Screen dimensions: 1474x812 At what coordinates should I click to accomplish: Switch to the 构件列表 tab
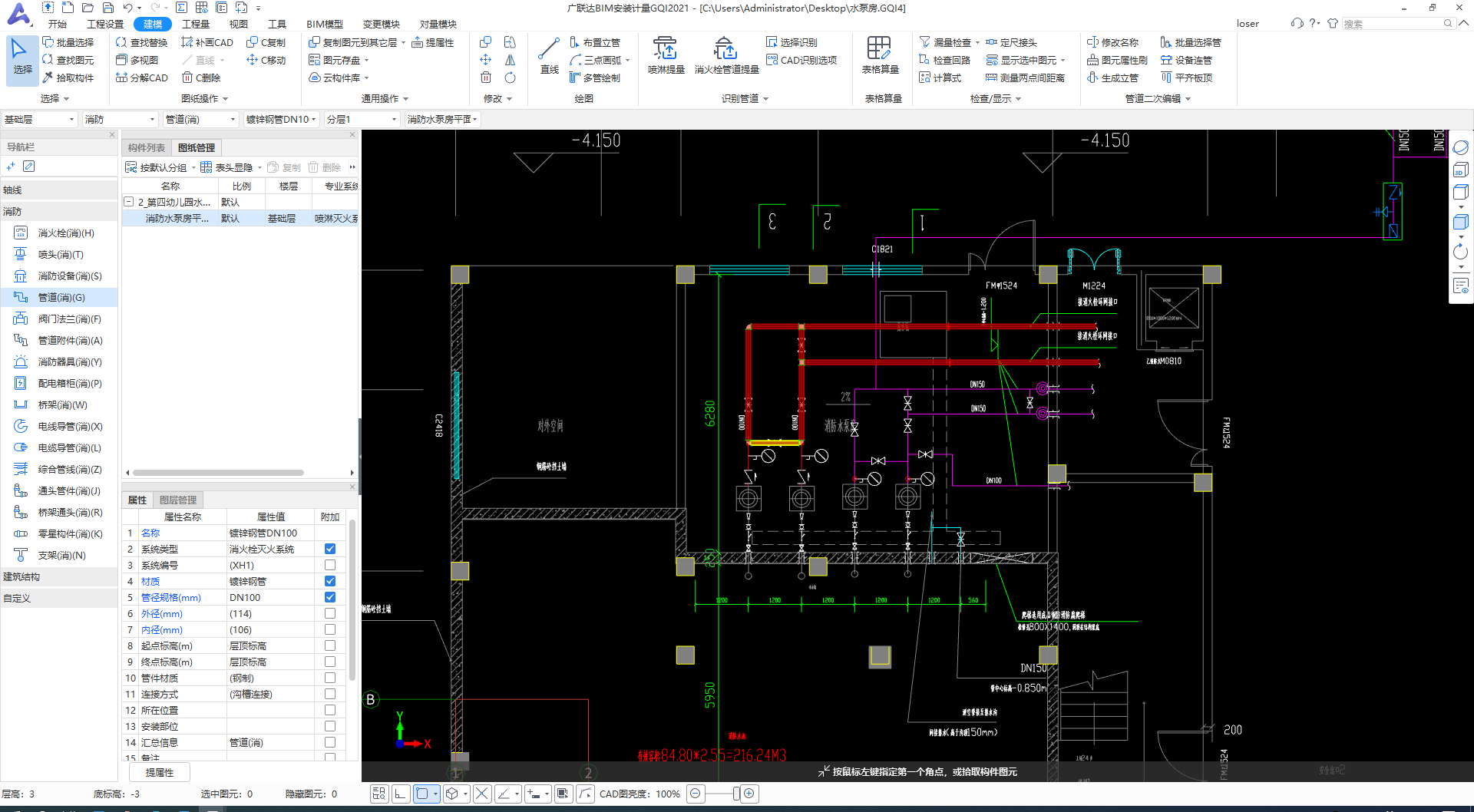(147, 147)
